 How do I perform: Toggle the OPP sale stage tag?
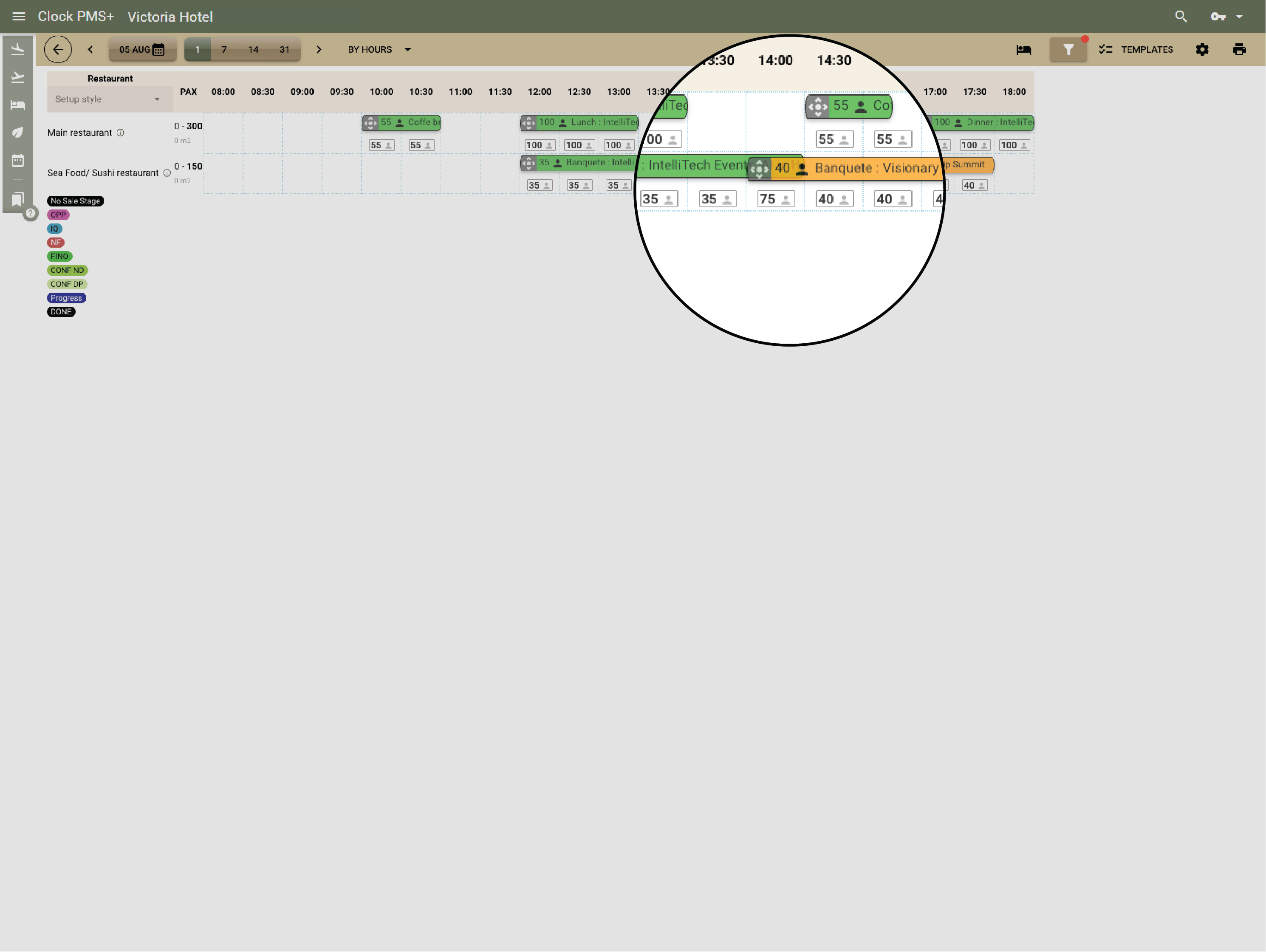[58, 215]
